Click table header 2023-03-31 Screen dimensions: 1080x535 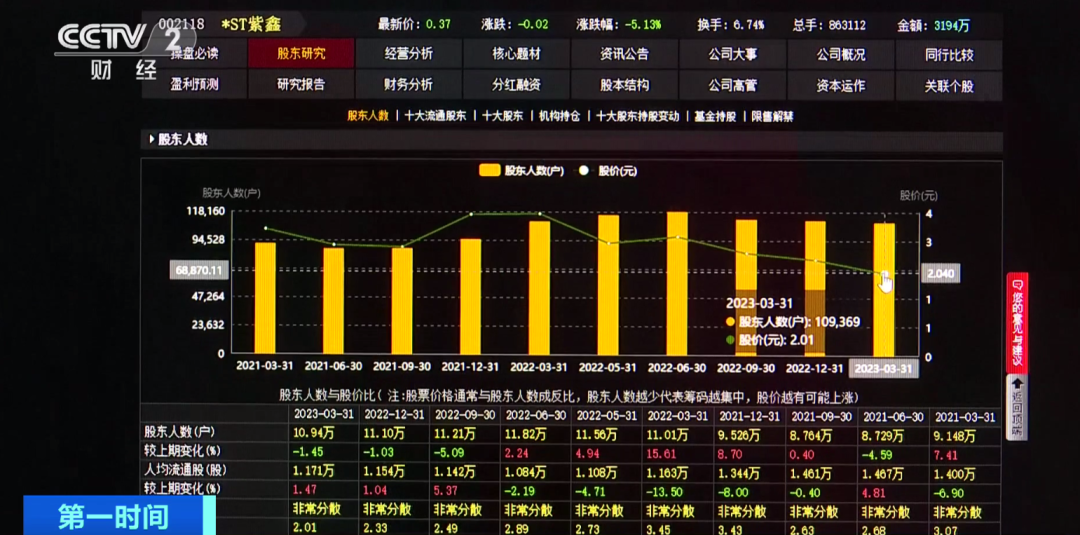click(324, 416)
